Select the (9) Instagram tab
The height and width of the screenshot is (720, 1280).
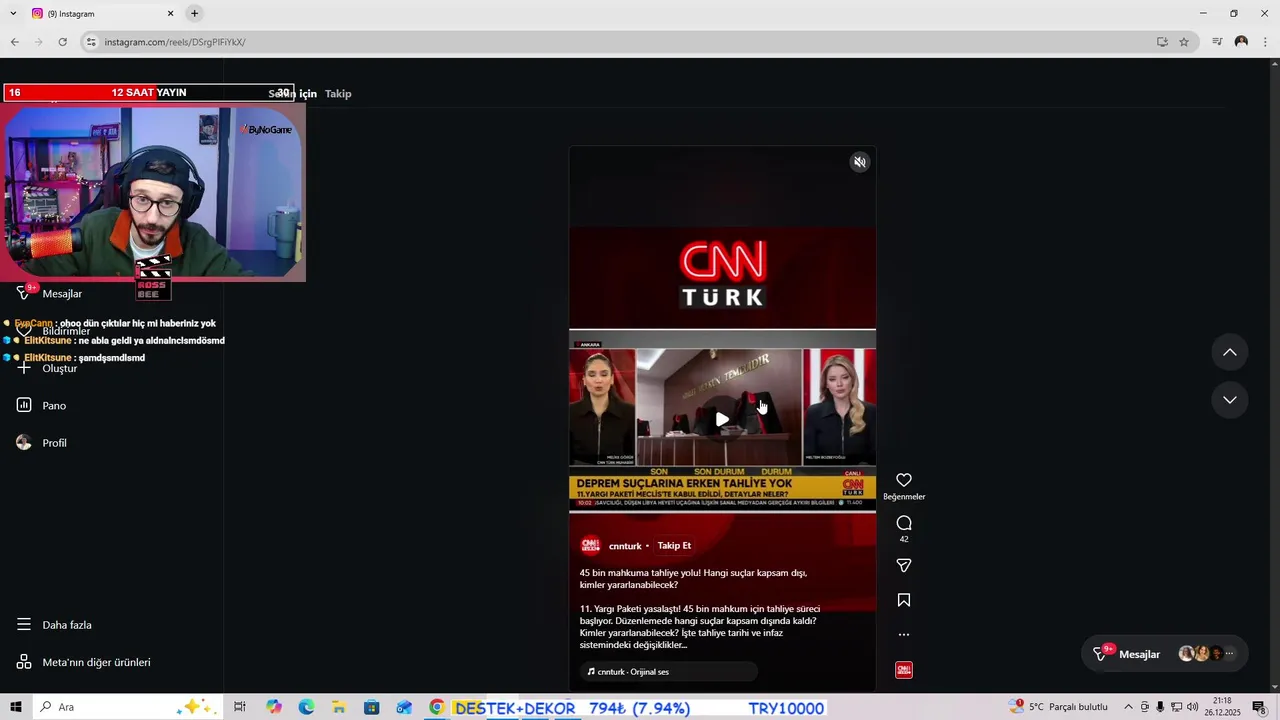click(x=102, y=13)
